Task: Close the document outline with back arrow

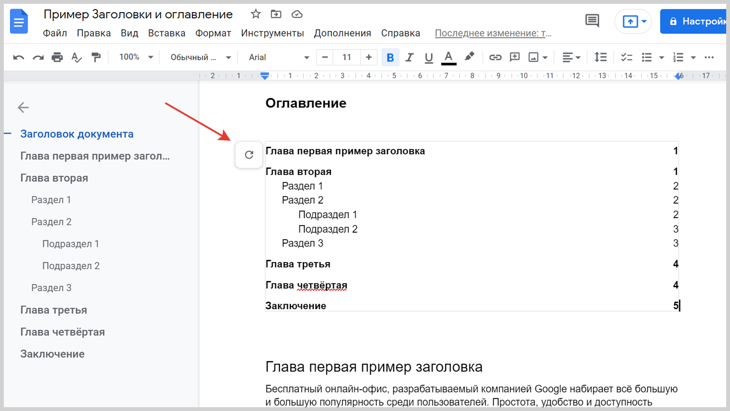Action: [x=23, y=108]
